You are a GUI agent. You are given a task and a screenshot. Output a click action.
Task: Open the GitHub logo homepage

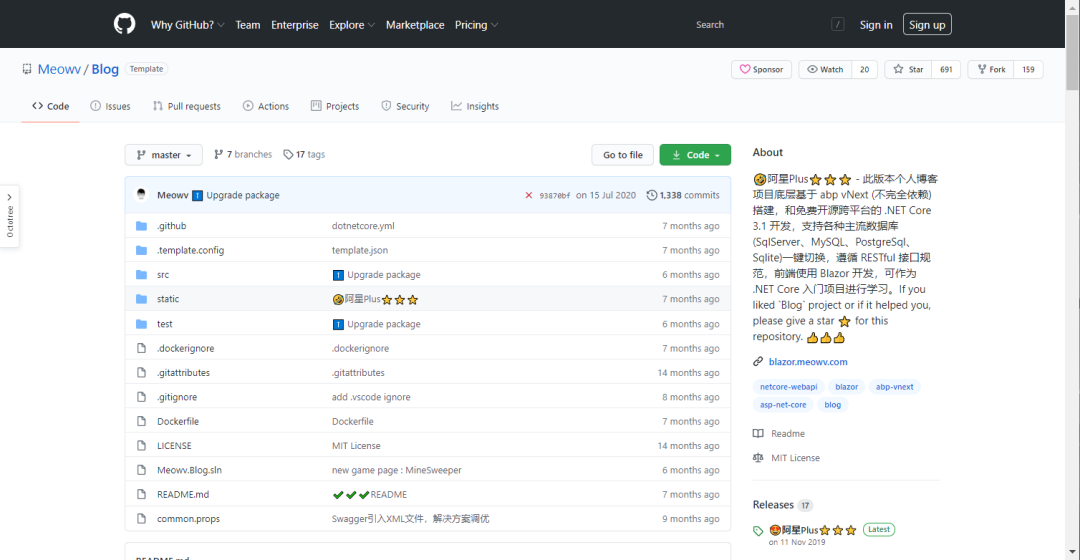125,24
